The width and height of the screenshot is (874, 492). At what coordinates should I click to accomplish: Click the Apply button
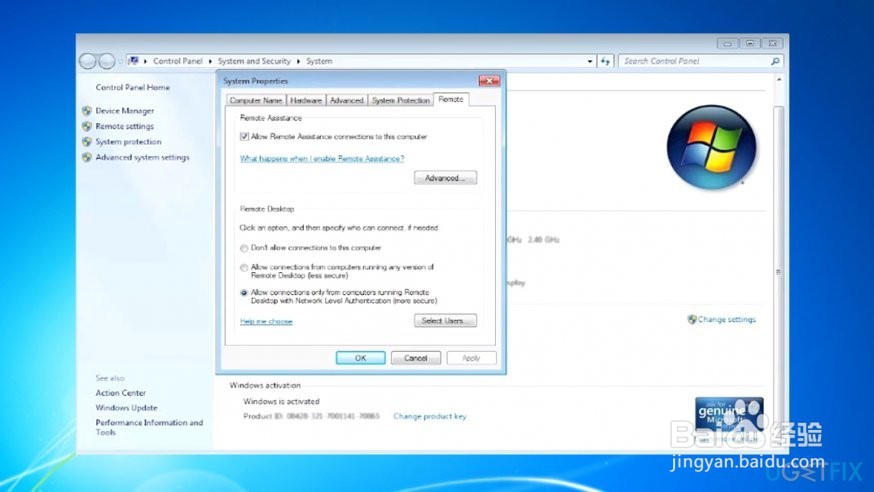(x=471, y=358)
